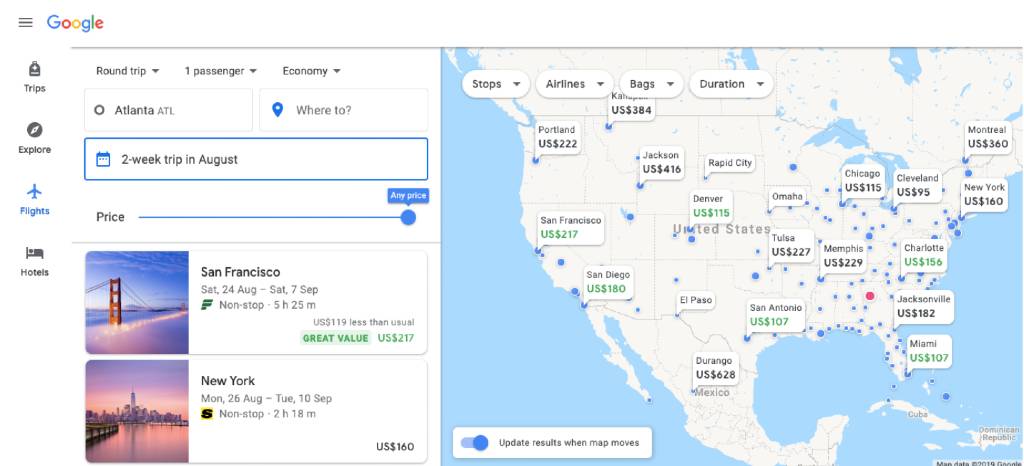
Task: Click the calendar icon in date field
Action: 103,159
